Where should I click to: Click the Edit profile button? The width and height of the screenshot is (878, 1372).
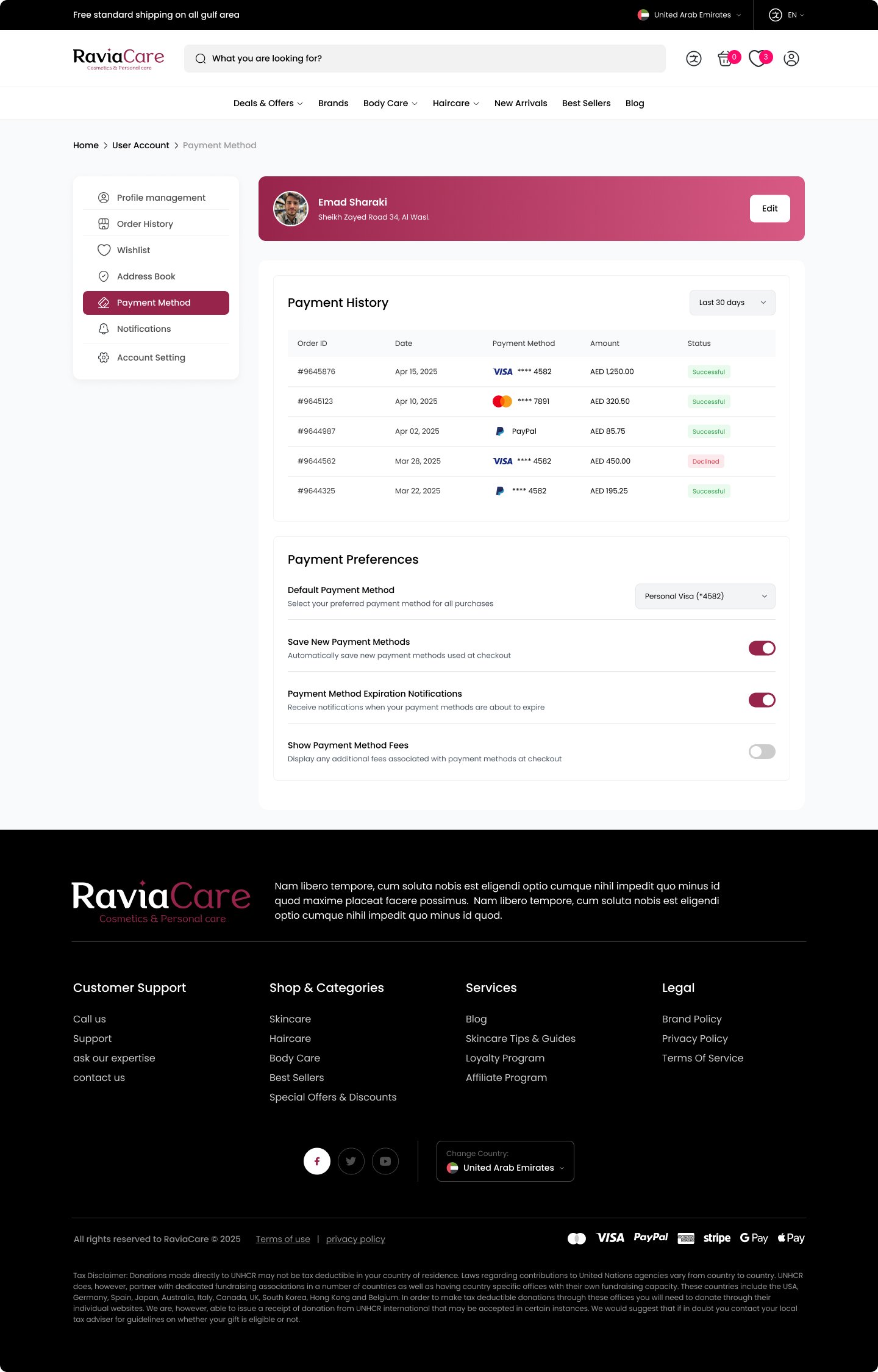(x=769, y=209)
